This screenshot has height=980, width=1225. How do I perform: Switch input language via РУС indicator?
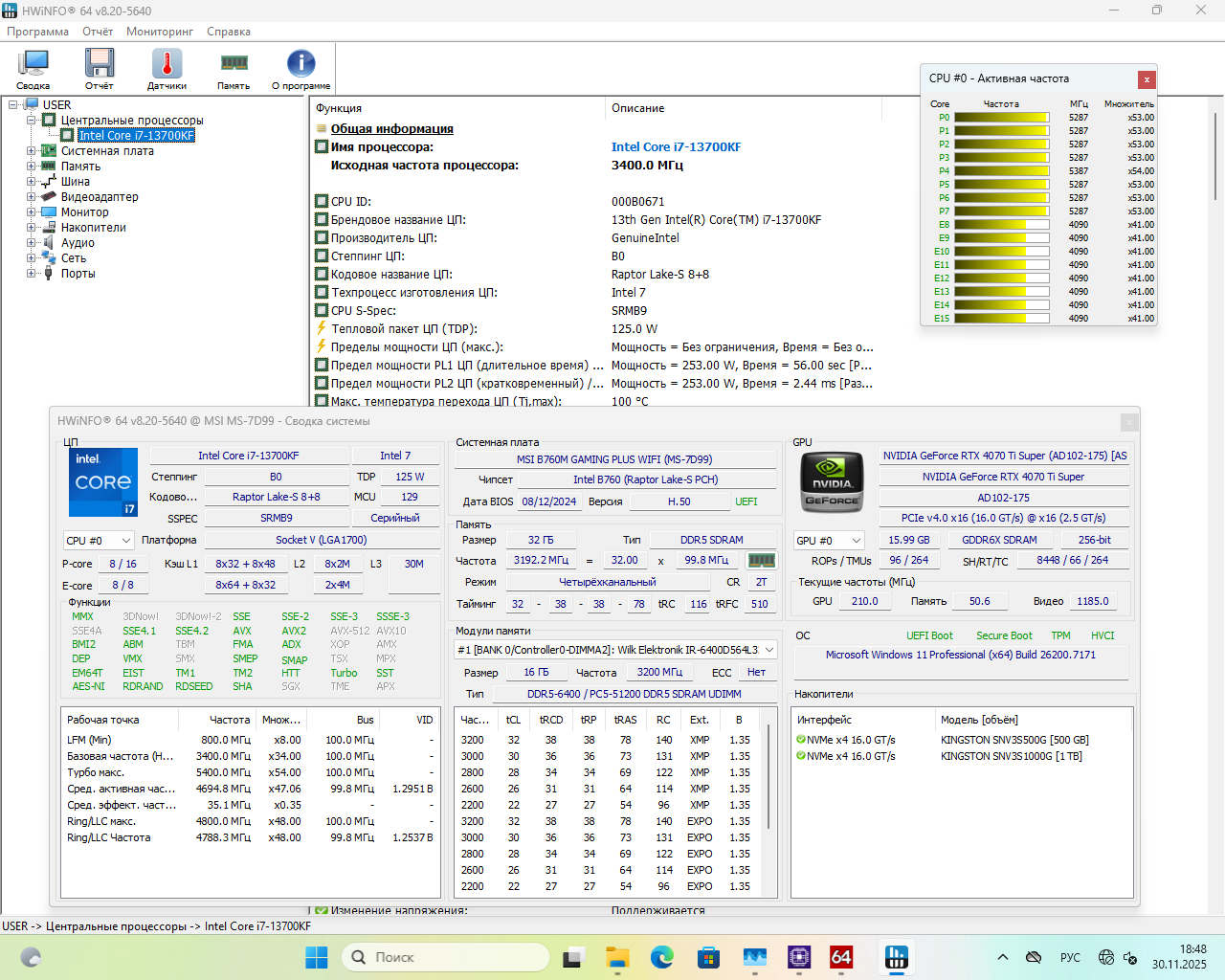pyautogui.click(x=1070, y=957)
